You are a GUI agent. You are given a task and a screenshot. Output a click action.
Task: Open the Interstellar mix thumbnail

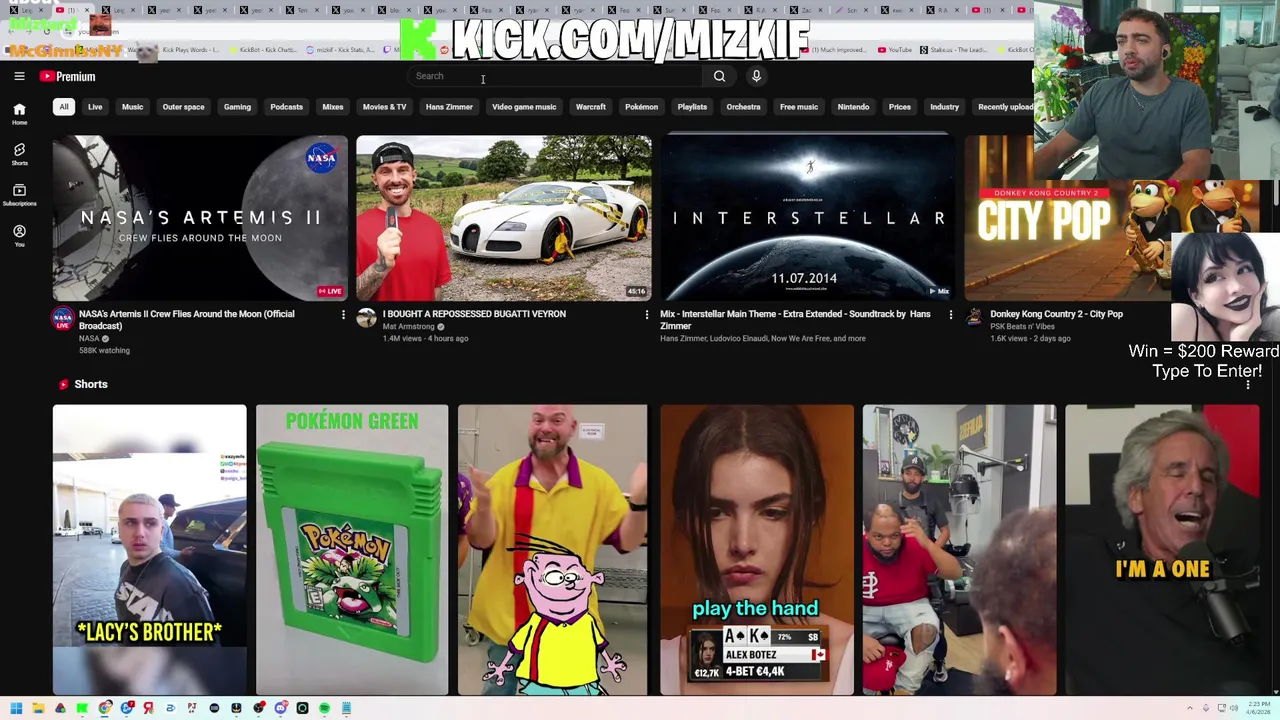point(807,217)
